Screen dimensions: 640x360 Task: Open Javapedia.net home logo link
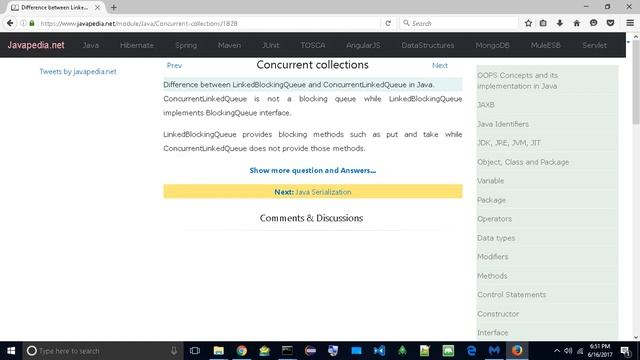pos(36,45)
